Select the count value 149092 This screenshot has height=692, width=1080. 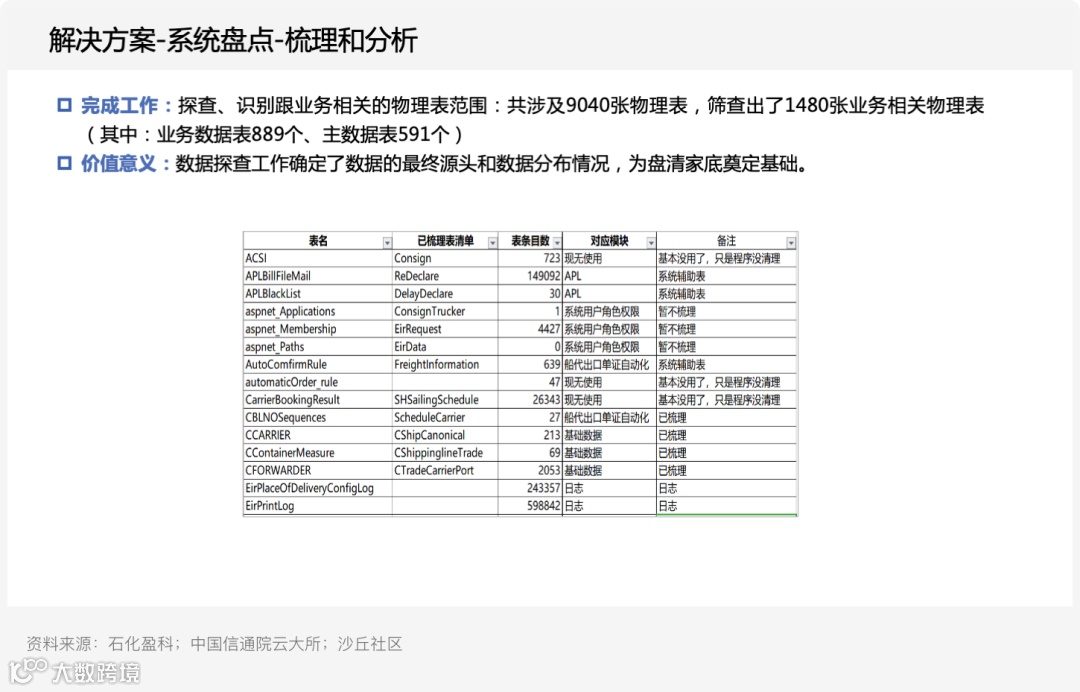530,276
